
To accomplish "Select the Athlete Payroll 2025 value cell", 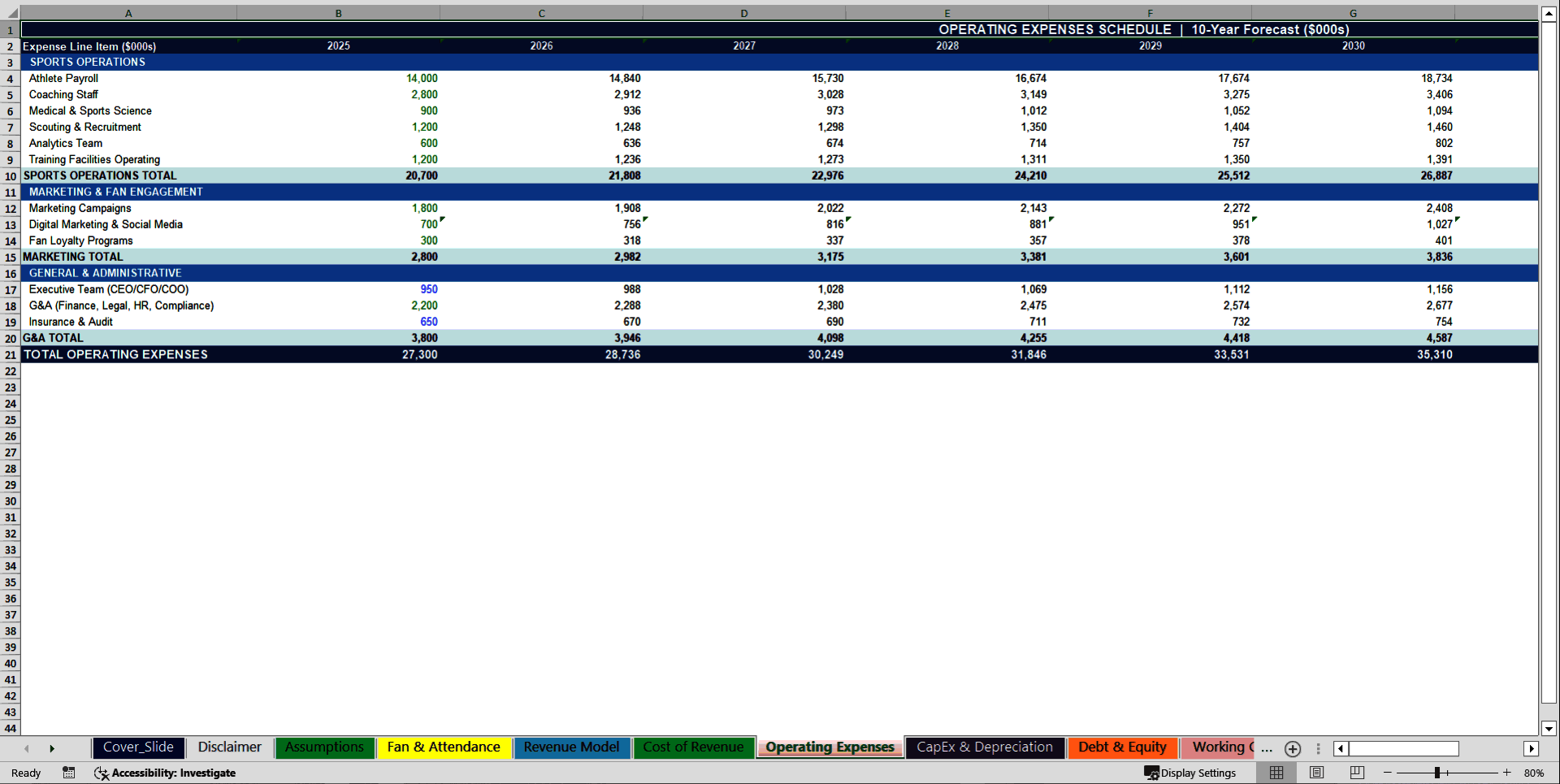I will pyautogui.click(x=338, y=78).
